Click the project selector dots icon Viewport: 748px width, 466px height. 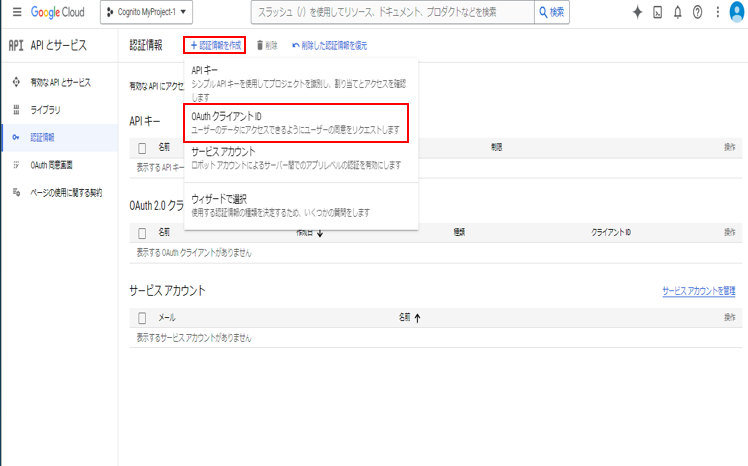110,12
